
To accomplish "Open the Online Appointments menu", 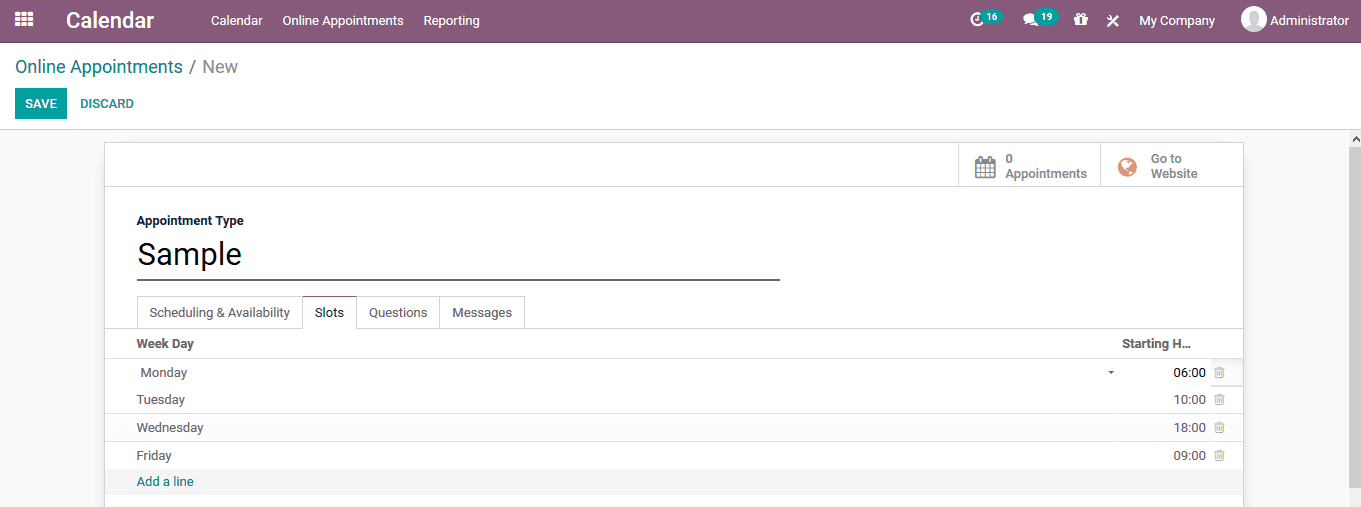I will click(x=343, y=20).
